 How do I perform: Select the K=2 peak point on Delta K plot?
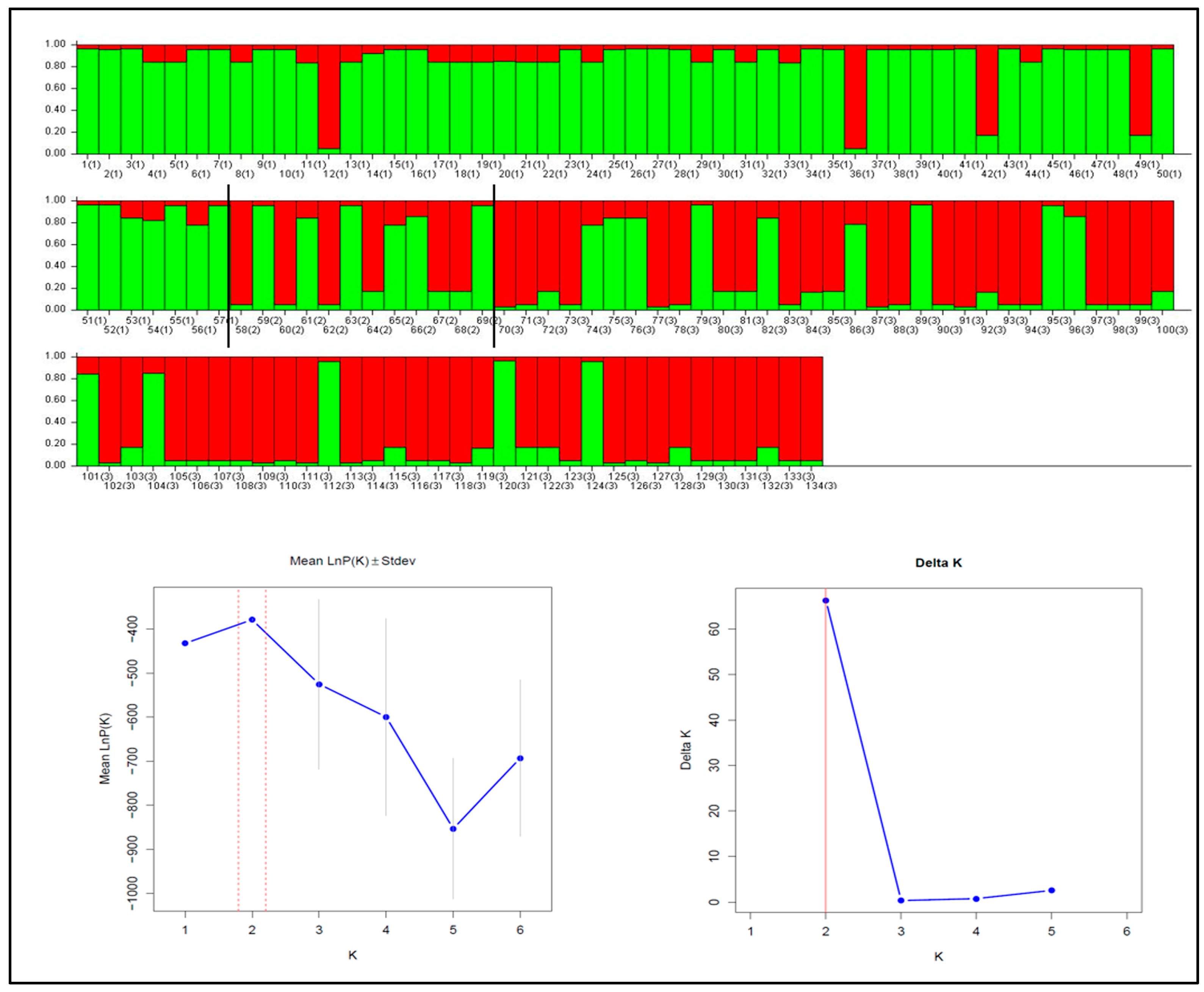(x=826, y=601)
